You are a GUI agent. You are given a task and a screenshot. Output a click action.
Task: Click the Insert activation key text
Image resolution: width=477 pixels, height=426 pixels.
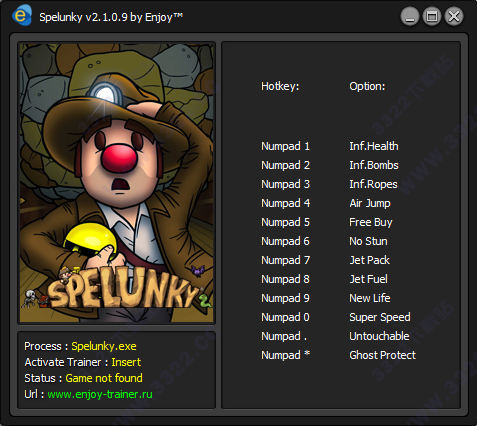pyautogui.click(x=126, y=362)
